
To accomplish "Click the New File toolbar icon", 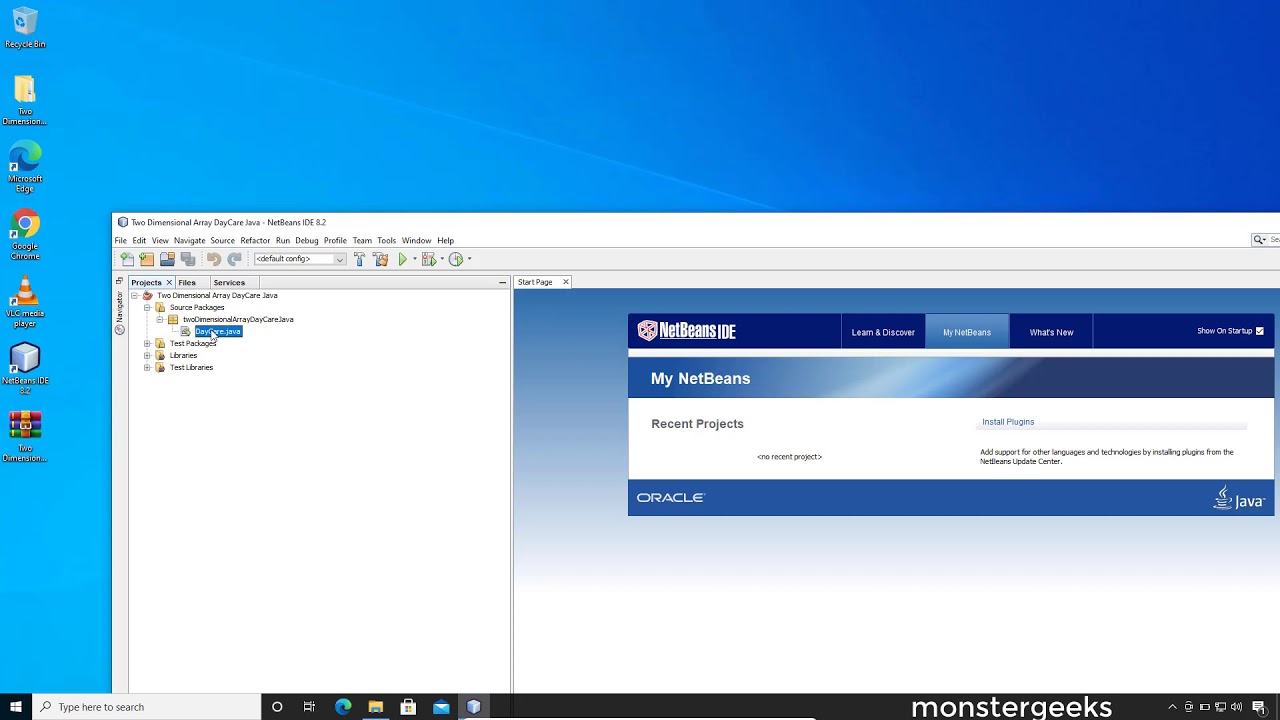I will [x=127, y=259].
